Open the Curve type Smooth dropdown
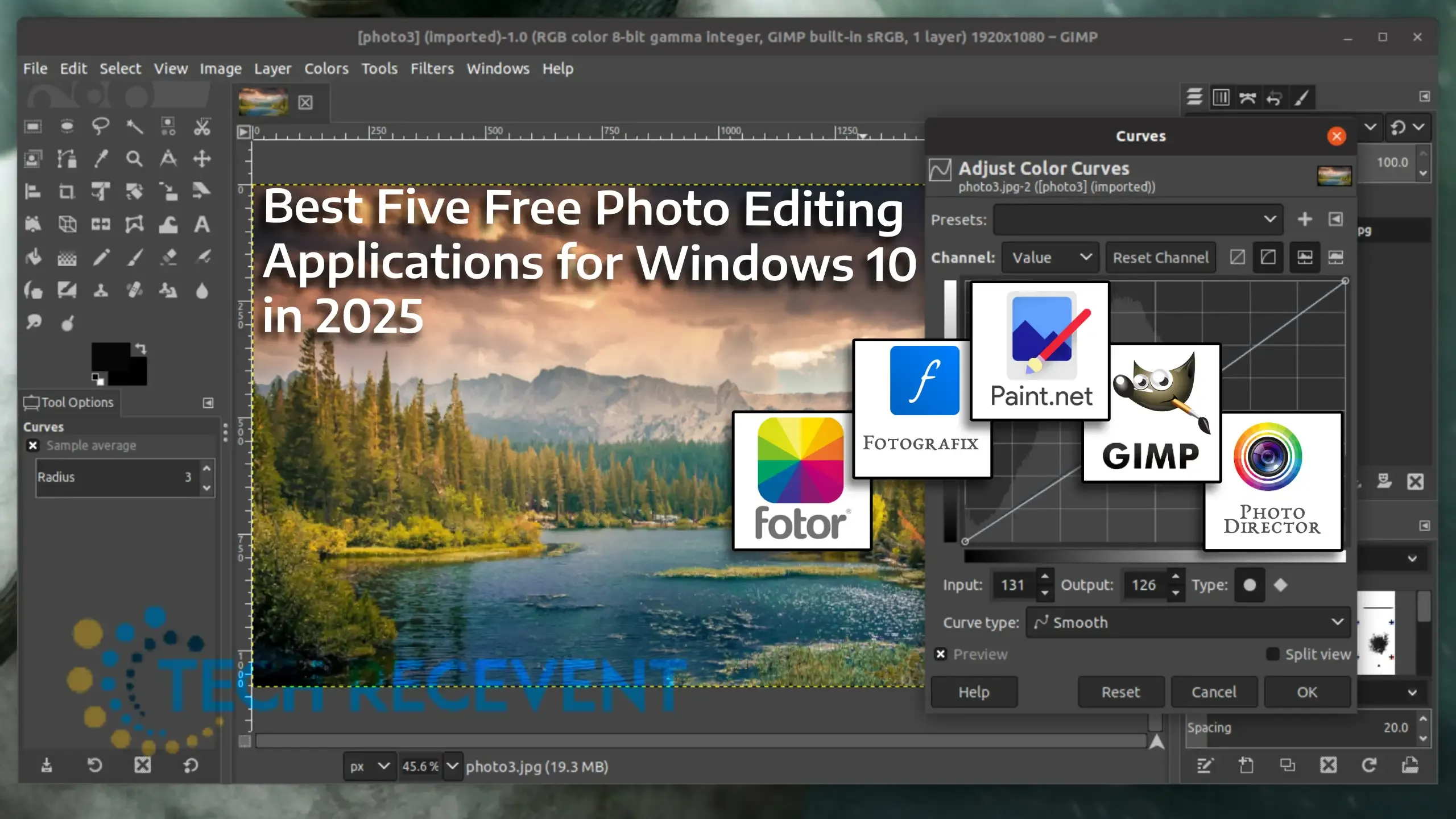 1188,622
